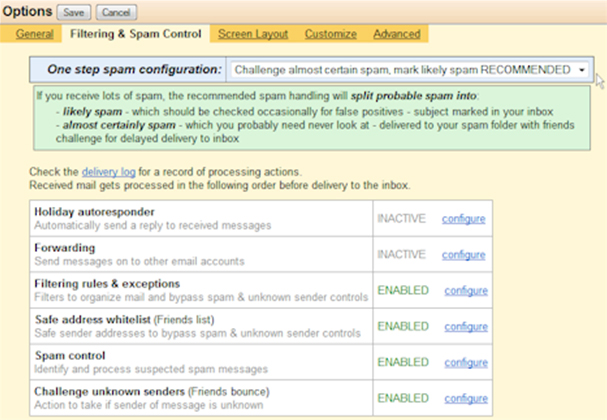Viewport: 607px width, 420px height.
Task: Click the INACTIVE status for Holiday autoresponder
Action: (x=402, y=219)
